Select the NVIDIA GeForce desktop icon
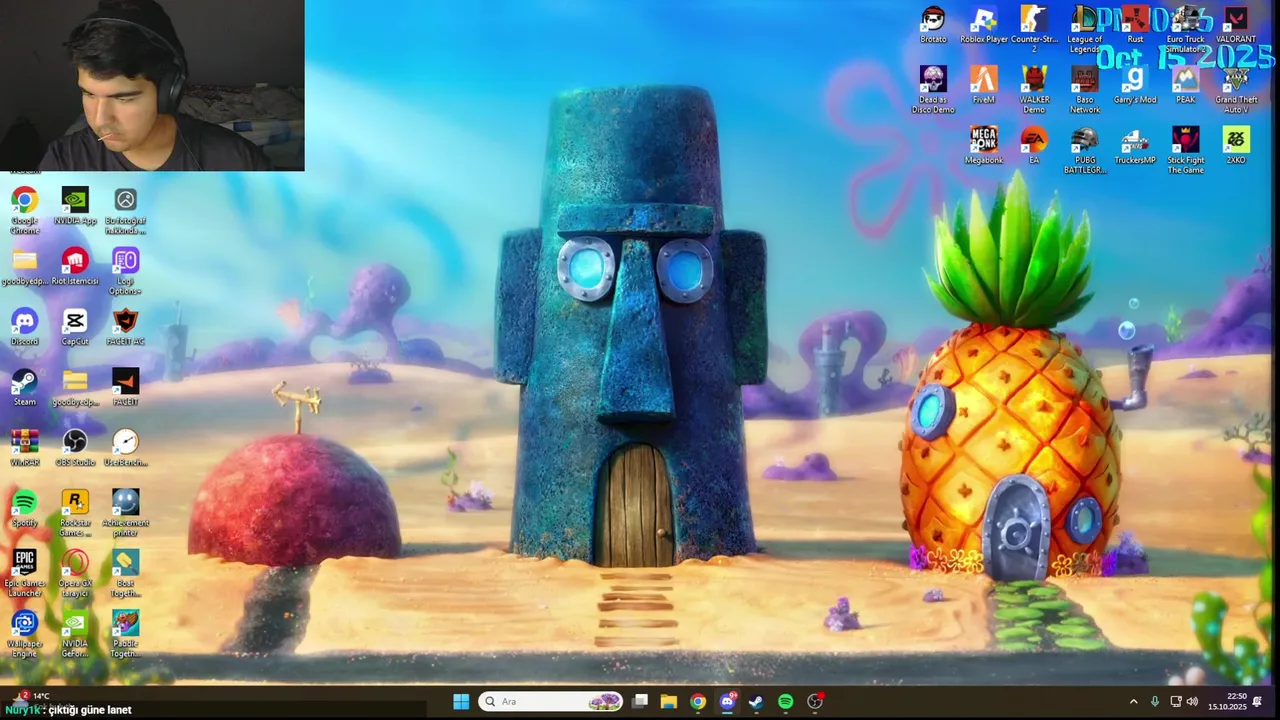Screen dimensions: 1280x720 click(75, 635)
